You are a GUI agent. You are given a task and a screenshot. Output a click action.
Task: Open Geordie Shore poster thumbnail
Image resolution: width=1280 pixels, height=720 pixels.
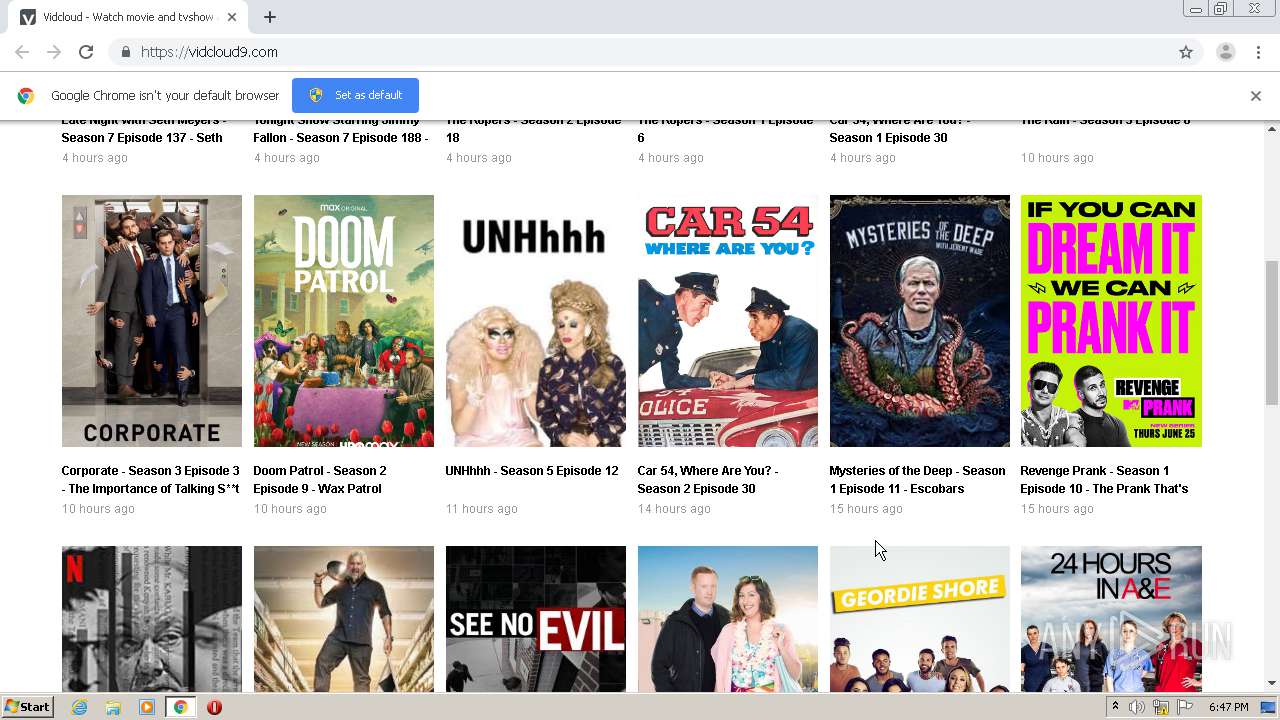click(x=920, y=619)
